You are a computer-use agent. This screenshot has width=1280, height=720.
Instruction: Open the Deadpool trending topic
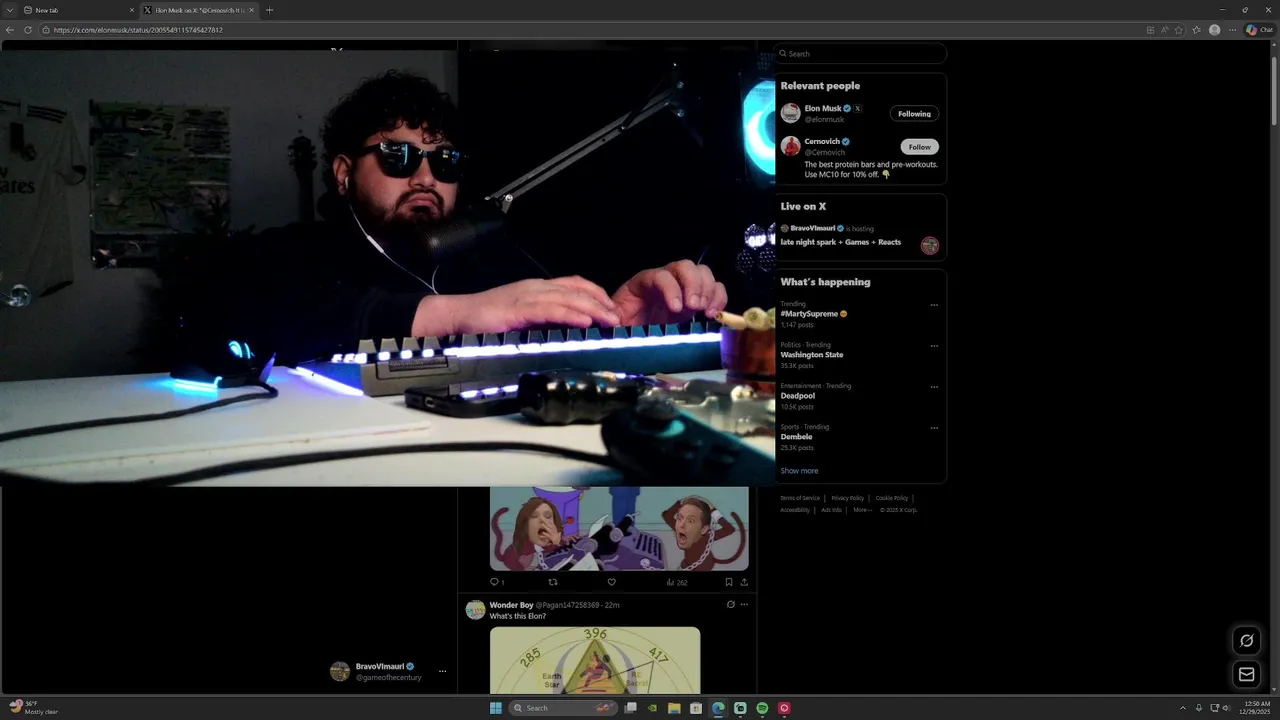(x=797, y=396)
